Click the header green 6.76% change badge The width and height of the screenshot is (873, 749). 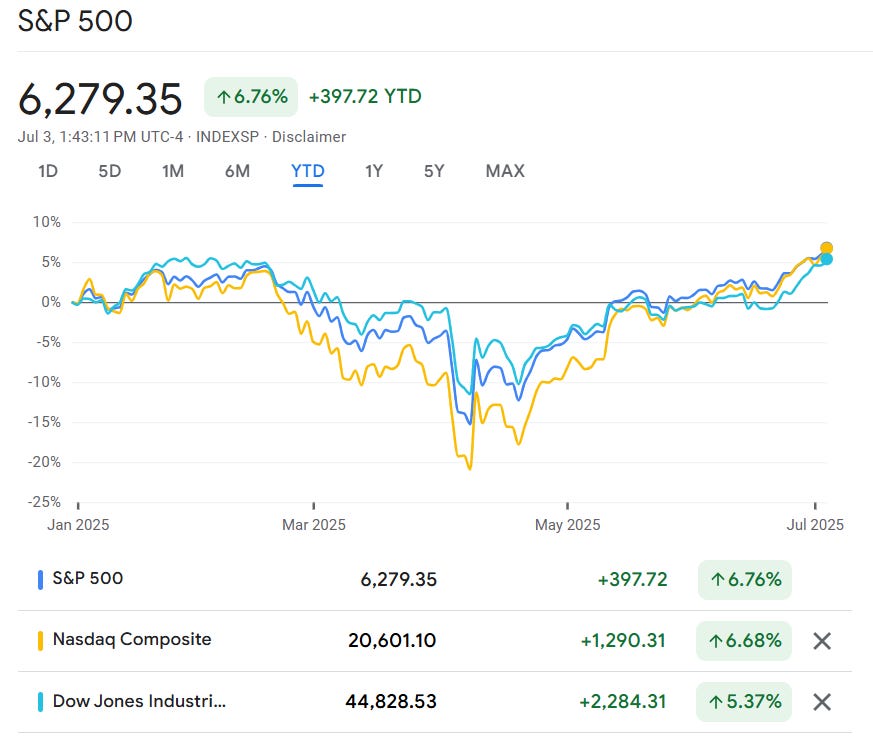[251, 97]
